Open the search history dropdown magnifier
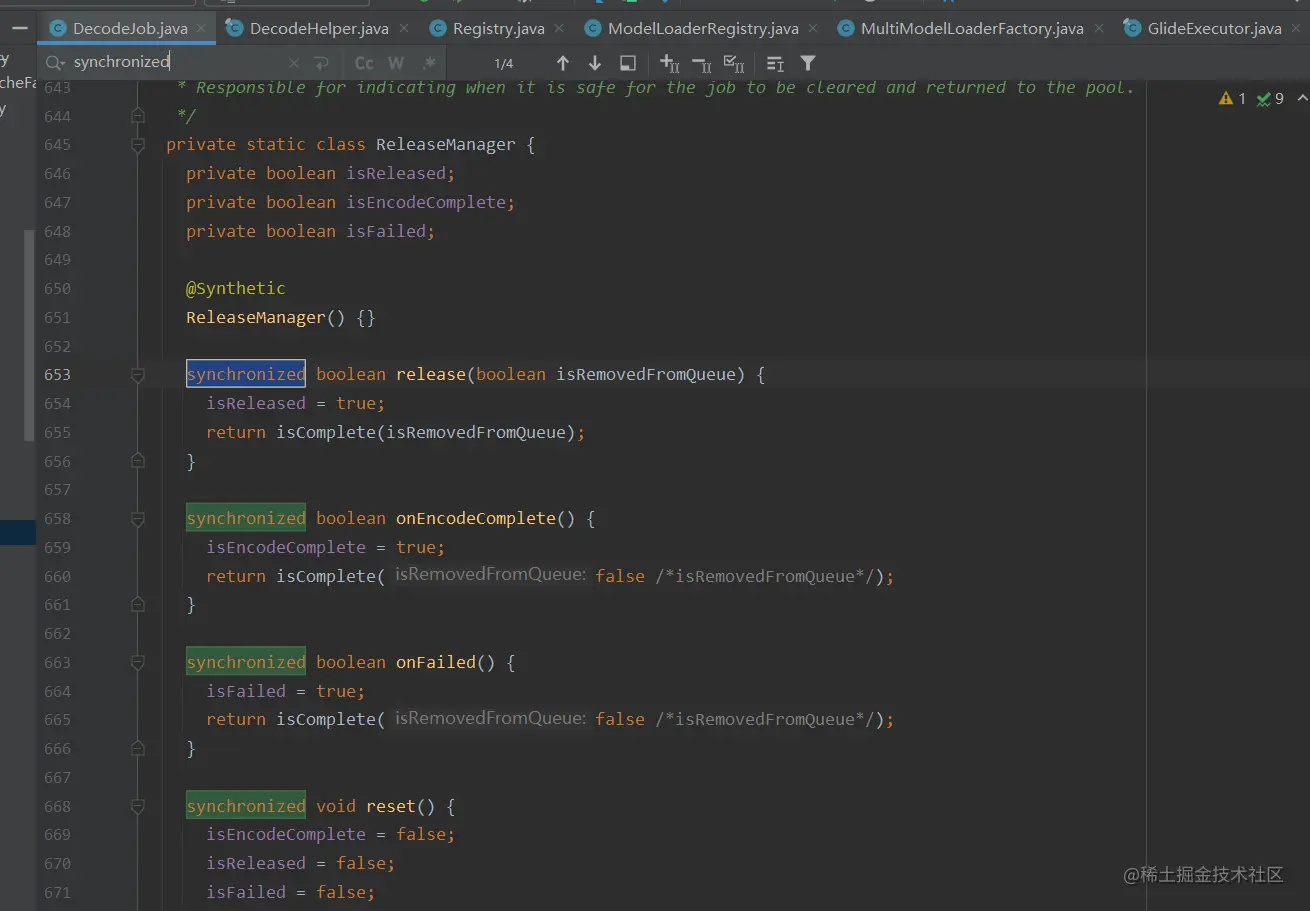The width and height of the screenshot is (1310, 911). (54, 62)
